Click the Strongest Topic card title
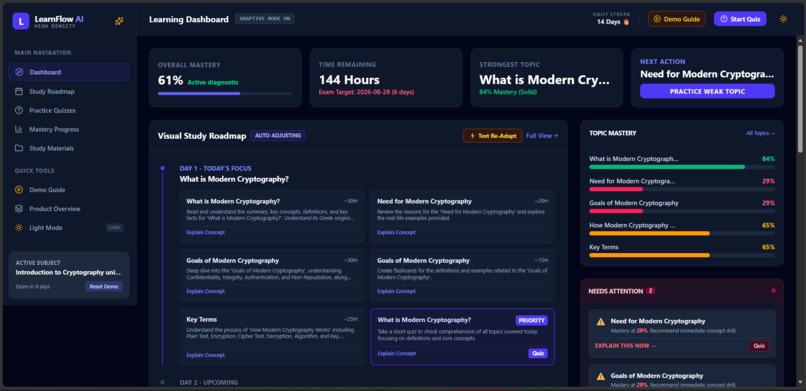Image resolution: width=806 pixels, height=391 pixels. (x=544, y=80)
